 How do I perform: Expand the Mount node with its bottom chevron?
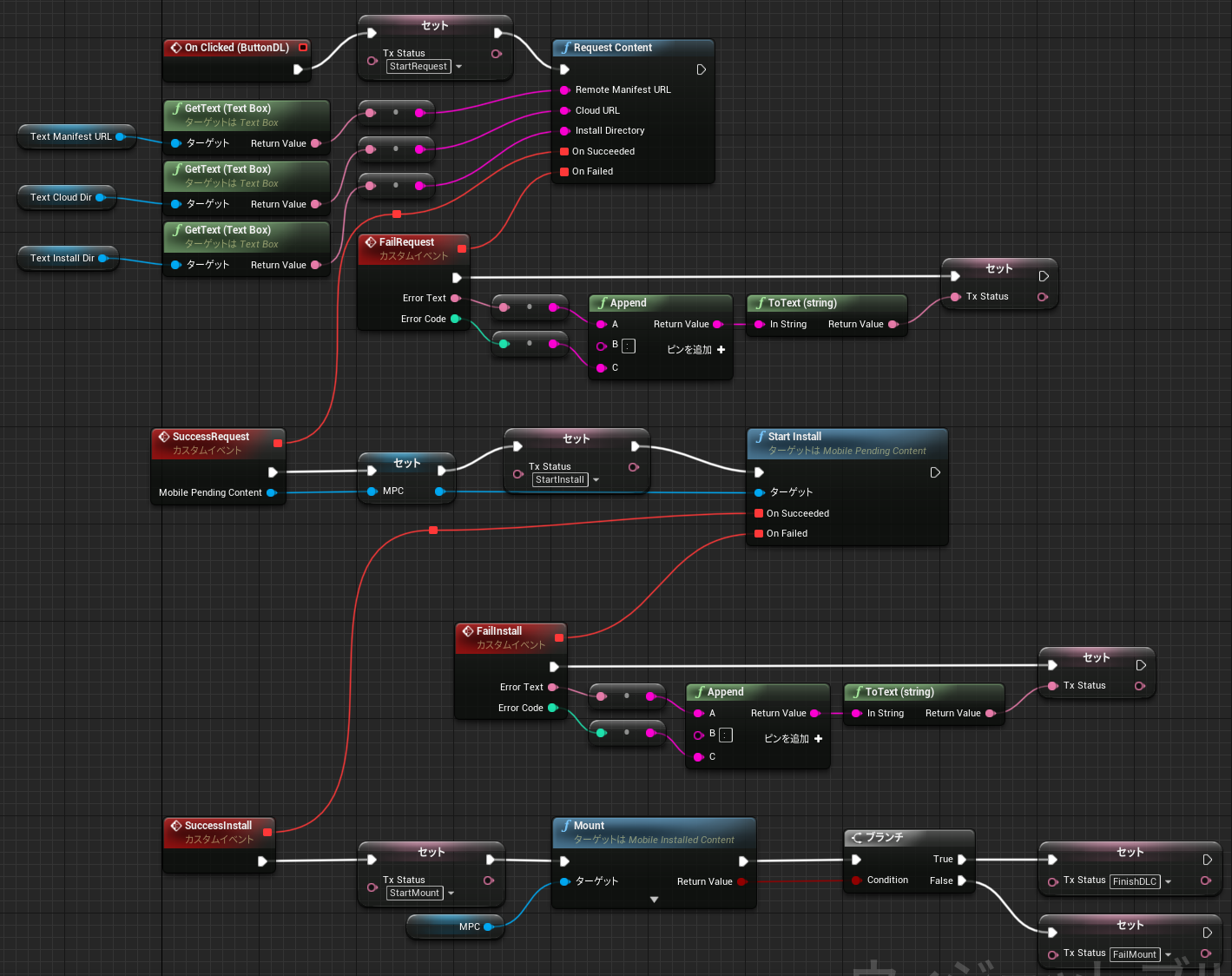point(653,900)
